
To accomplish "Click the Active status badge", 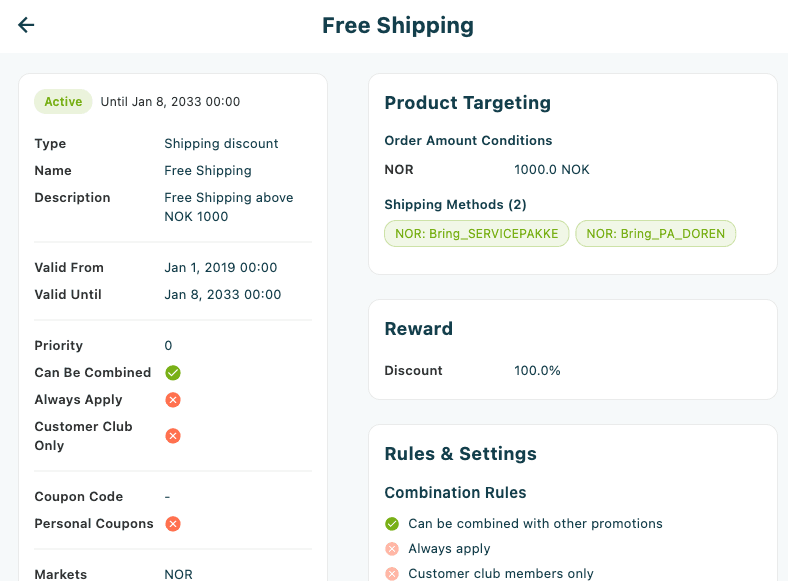I will point(63,102).
